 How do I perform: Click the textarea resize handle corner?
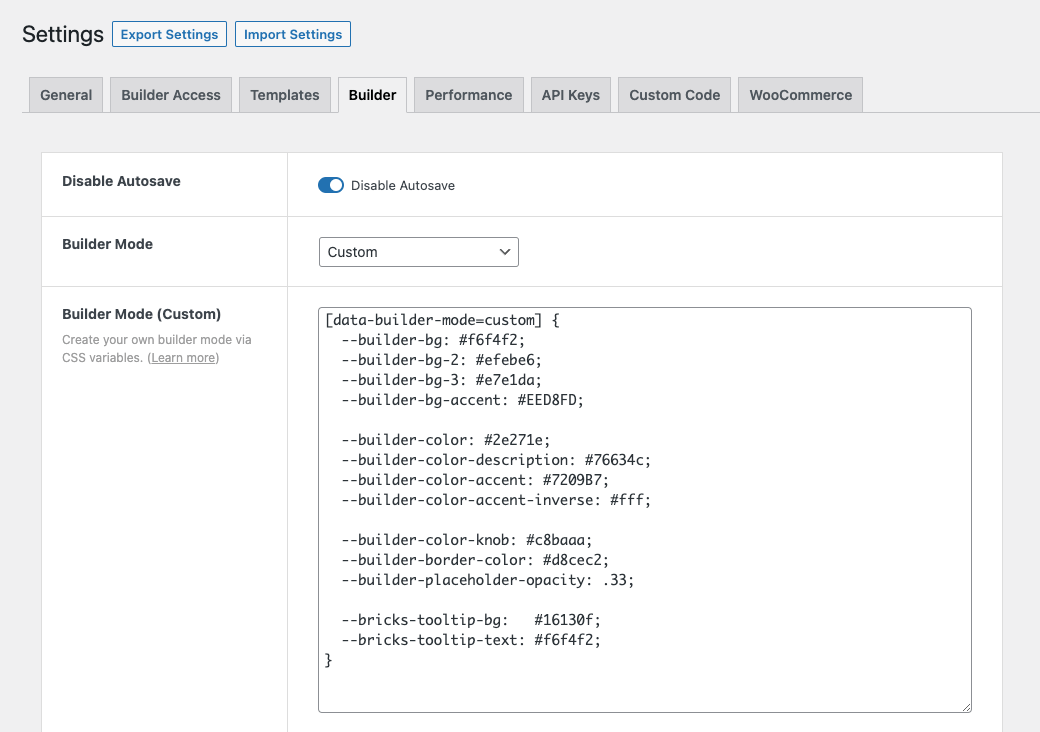tap(966, 707)
